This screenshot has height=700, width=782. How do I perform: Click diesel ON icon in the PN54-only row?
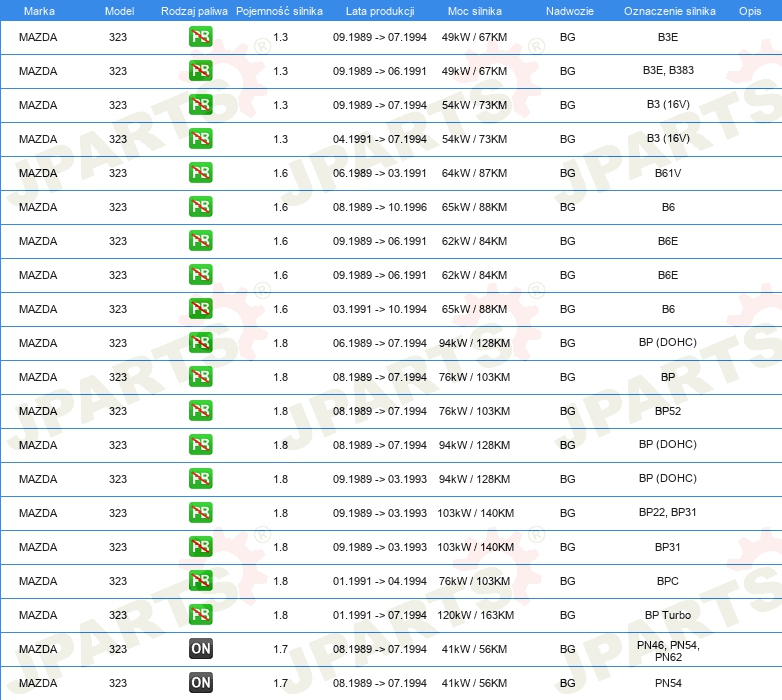point(200,683)
